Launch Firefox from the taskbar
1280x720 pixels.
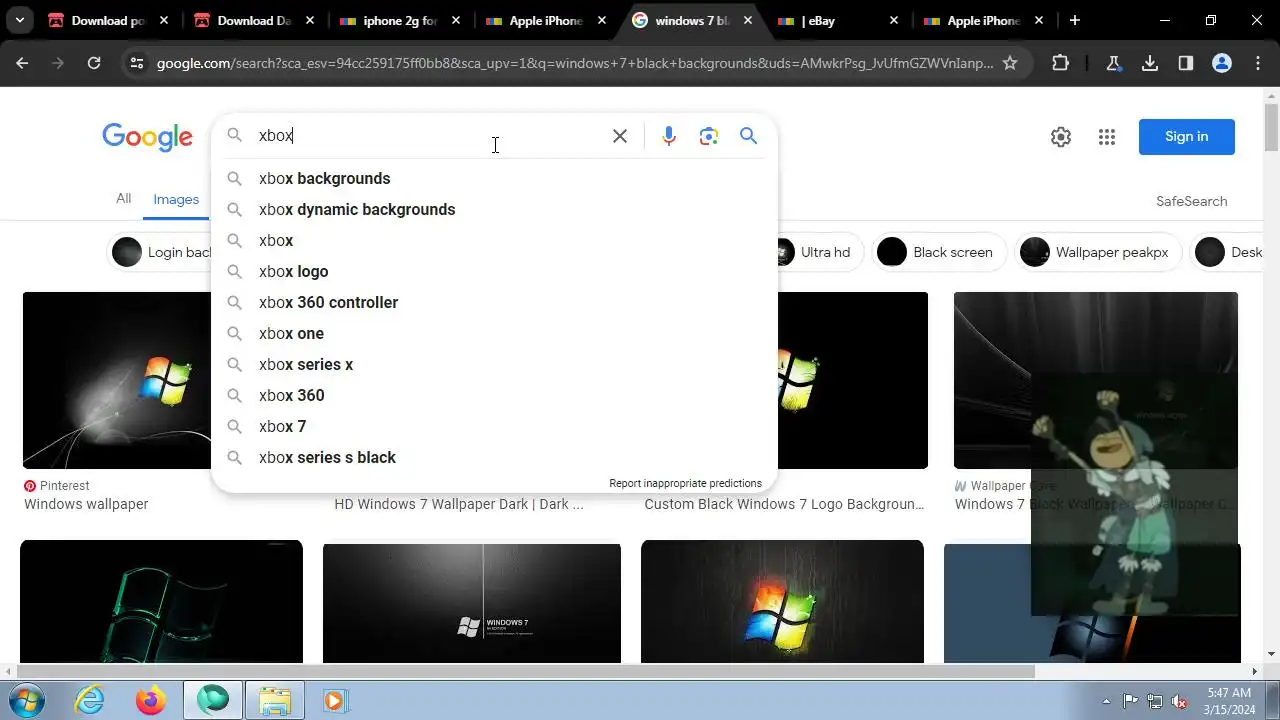(151, 700)
